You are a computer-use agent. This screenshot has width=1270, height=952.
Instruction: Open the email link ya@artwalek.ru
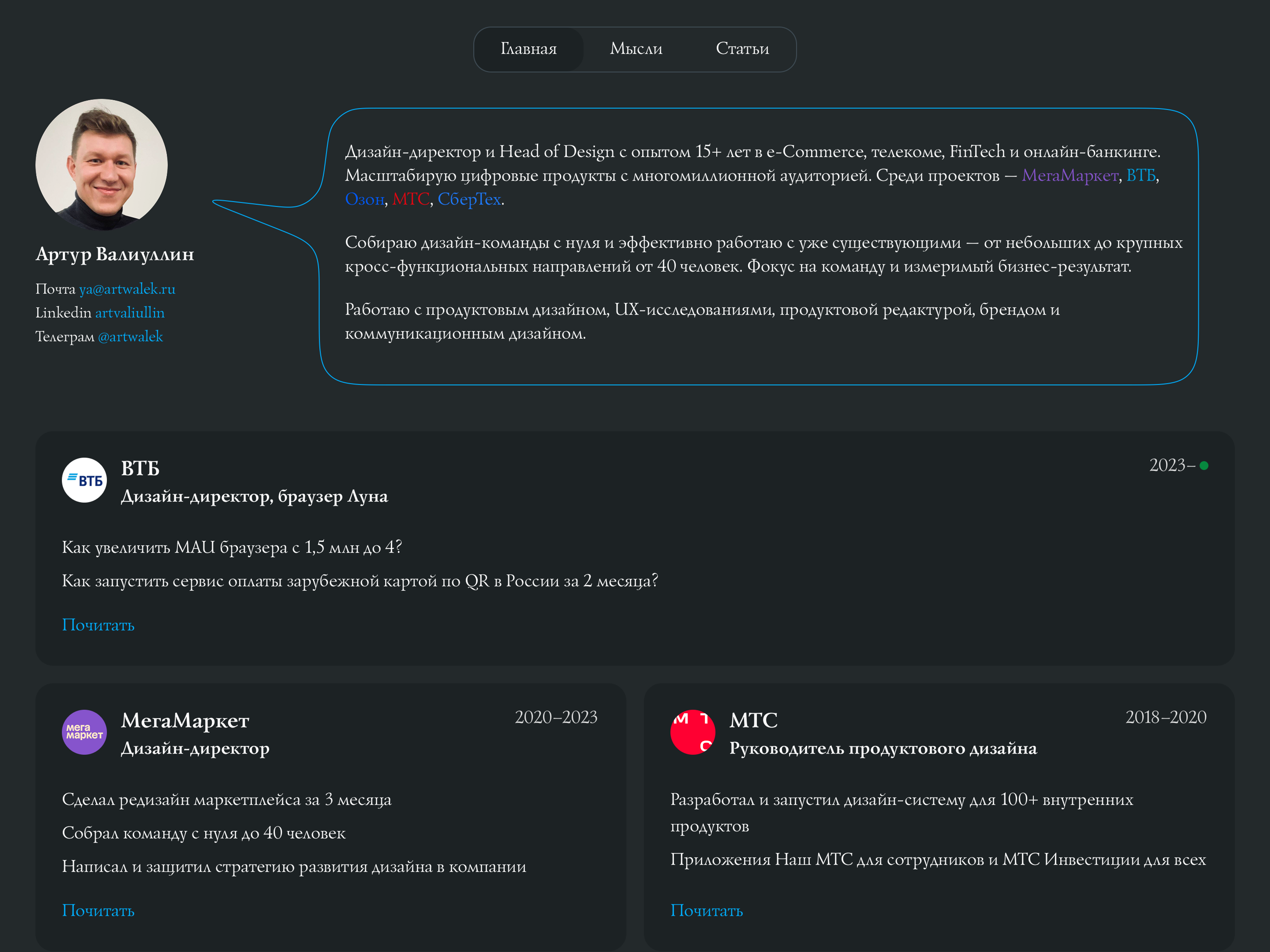[127, 289]
